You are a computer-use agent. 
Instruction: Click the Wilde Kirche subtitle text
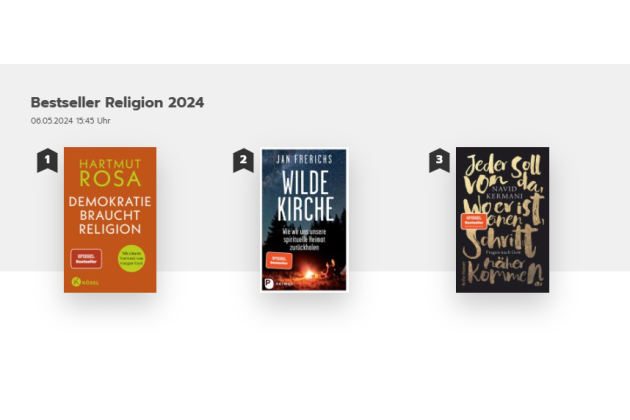tap(304, 240)
